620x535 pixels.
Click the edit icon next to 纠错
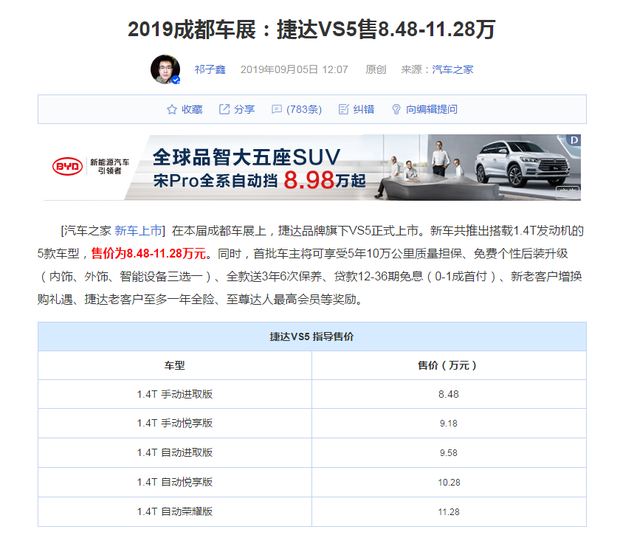pyautogui.click(x=344, y=109)
